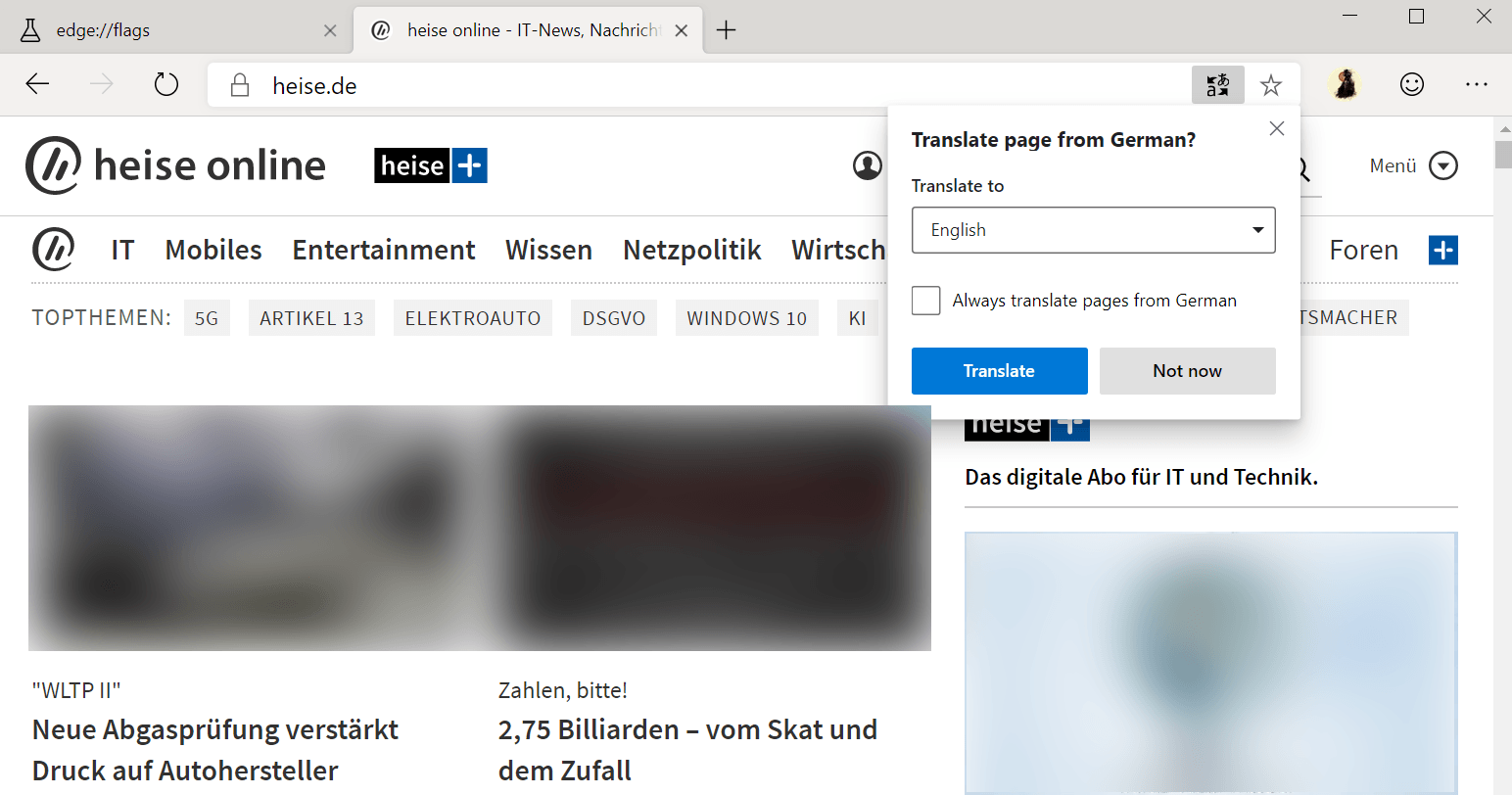Open the Menü dropdown on heise

1413,165
